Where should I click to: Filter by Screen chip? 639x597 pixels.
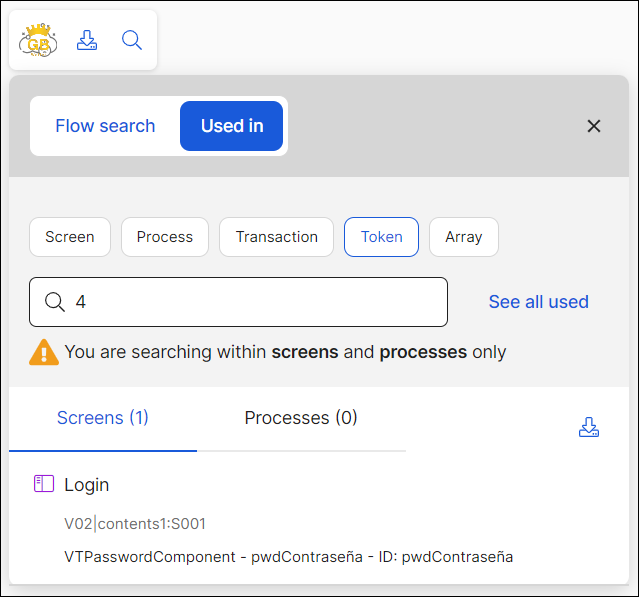pyautogui.click(x=70, y=237)
